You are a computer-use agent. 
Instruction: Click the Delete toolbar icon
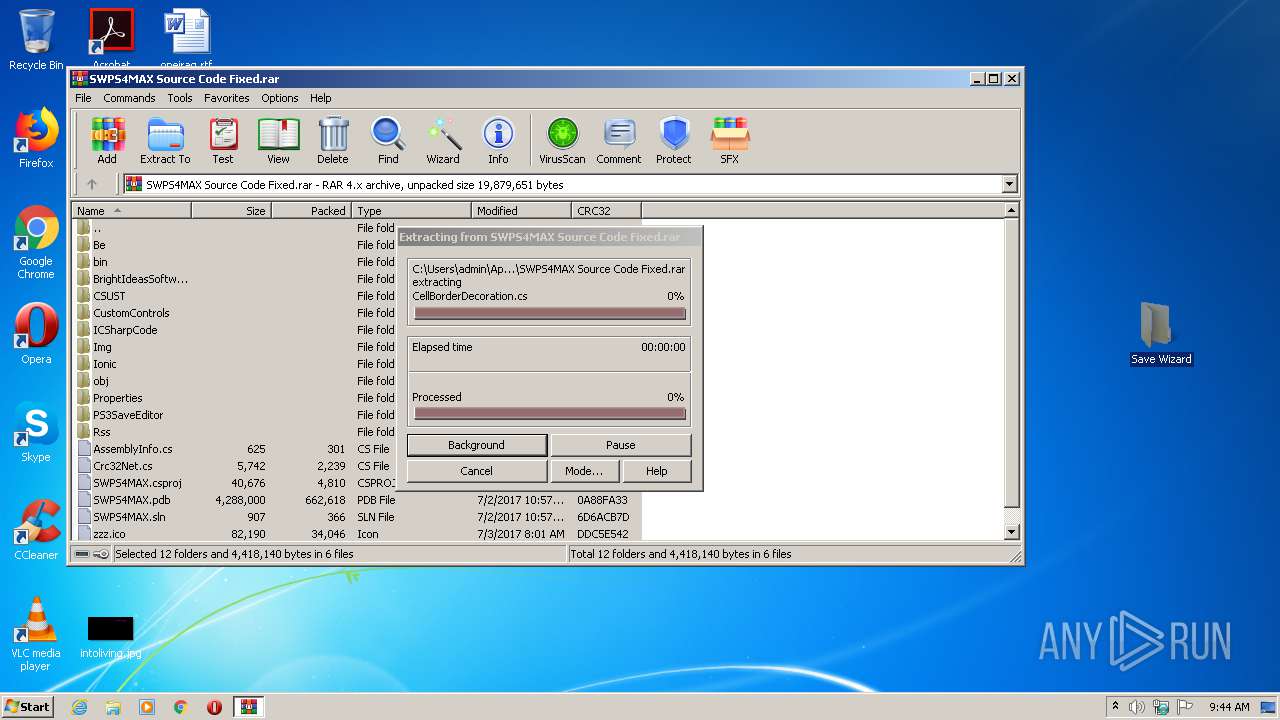click(x=333, y=140)
